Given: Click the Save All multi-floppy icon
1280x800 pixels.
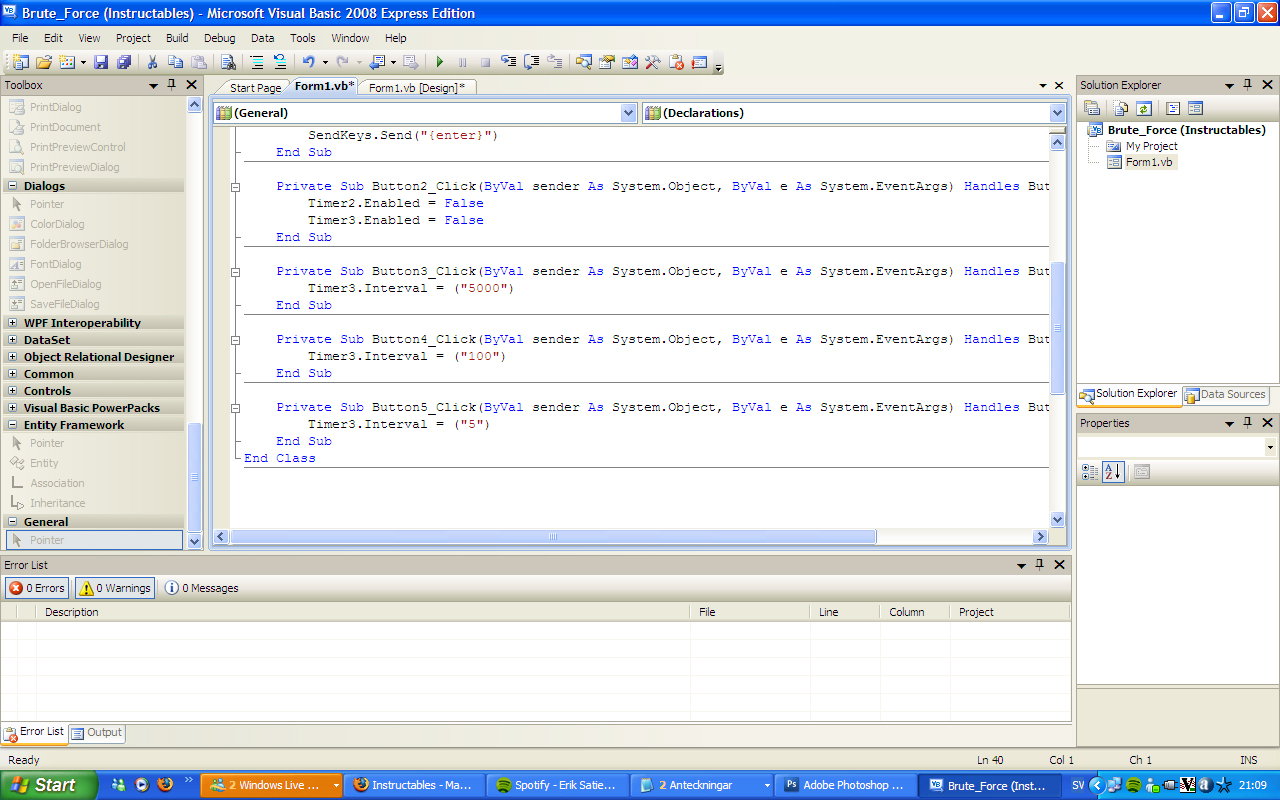Looking at the screenshot, I should (123, 62).
